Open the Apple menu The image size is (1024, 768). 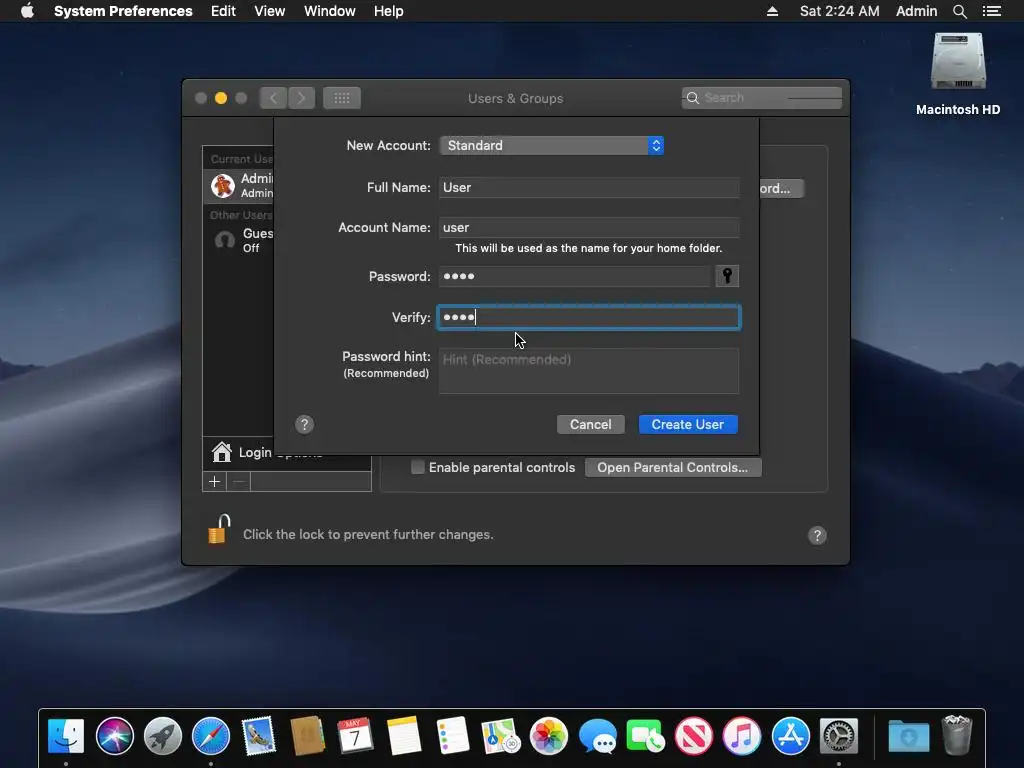click(x=27, y=11)
